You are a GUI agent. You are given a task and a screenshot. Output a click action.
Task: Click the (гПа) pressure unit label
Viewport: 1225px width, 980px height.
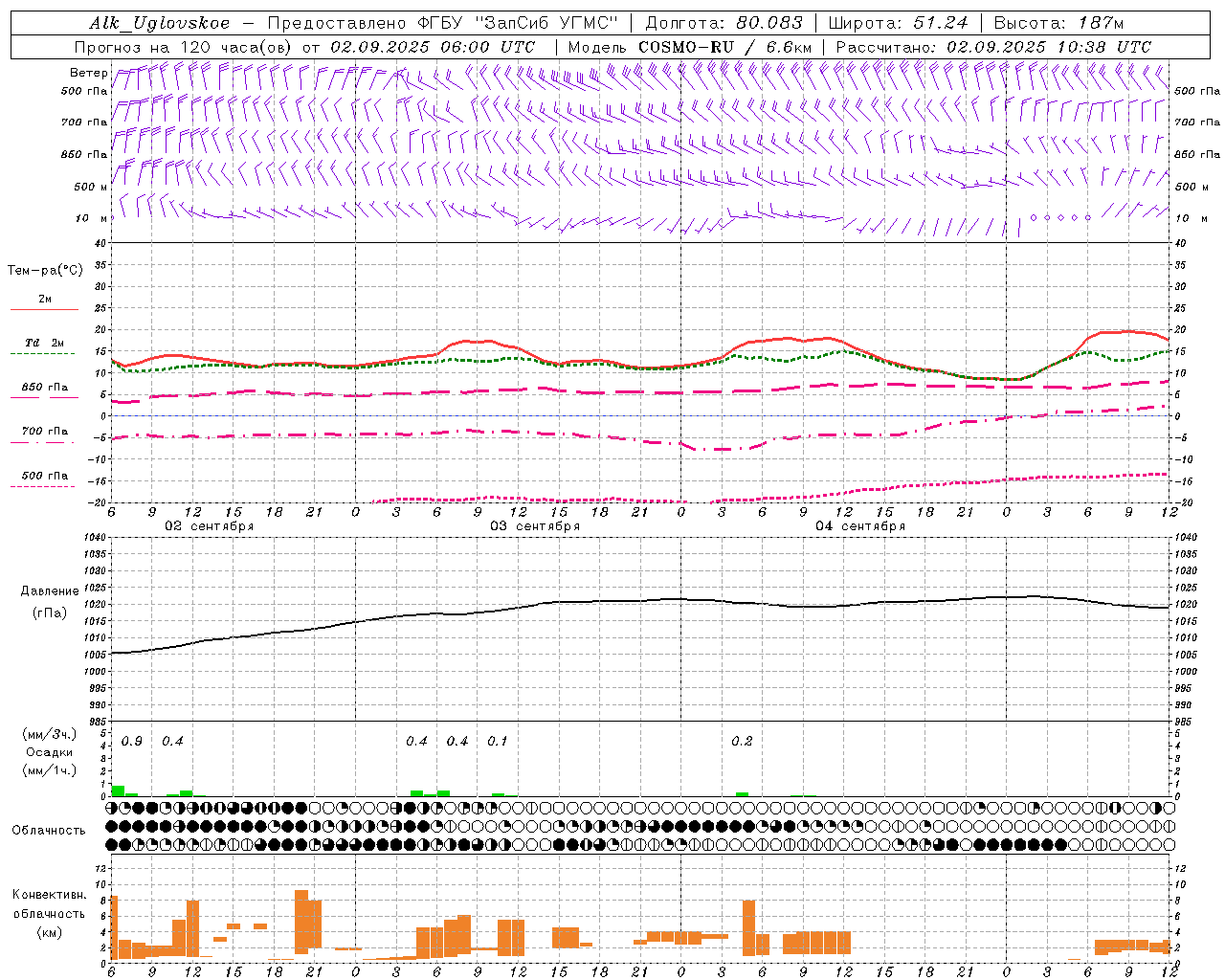click(x=49, y=612)
